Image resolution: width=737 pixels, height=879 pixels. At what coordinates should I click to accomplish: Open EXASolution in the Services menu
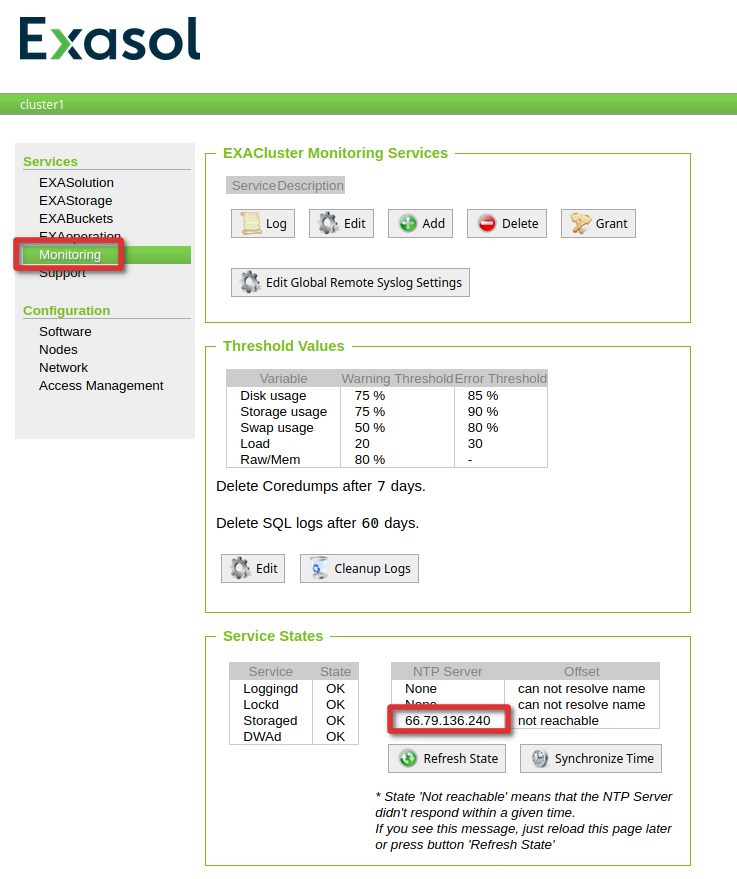click(76, 182)
